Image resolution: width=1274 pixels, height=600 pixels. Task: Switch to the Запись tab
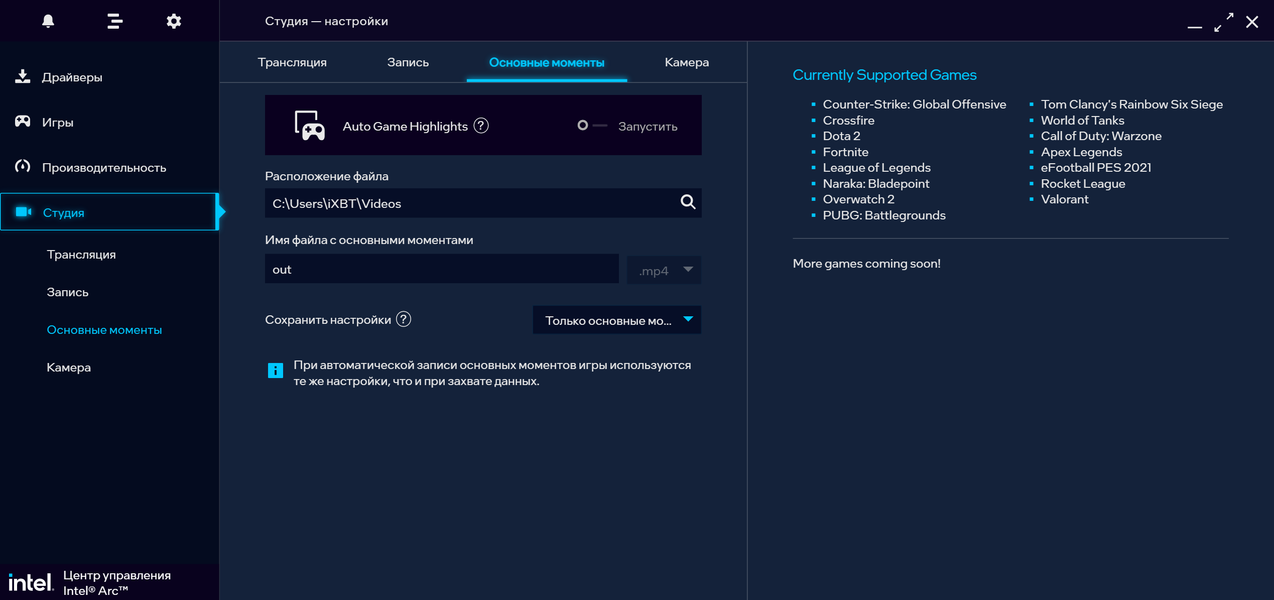(x=408, y=62)
